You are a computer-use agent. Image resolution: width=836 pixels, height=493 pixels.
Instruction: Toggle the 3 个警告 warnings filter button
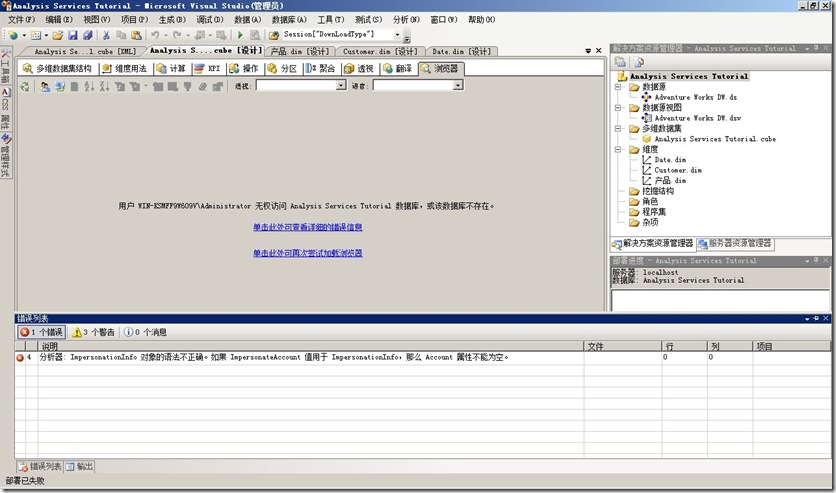click(93, 332)
